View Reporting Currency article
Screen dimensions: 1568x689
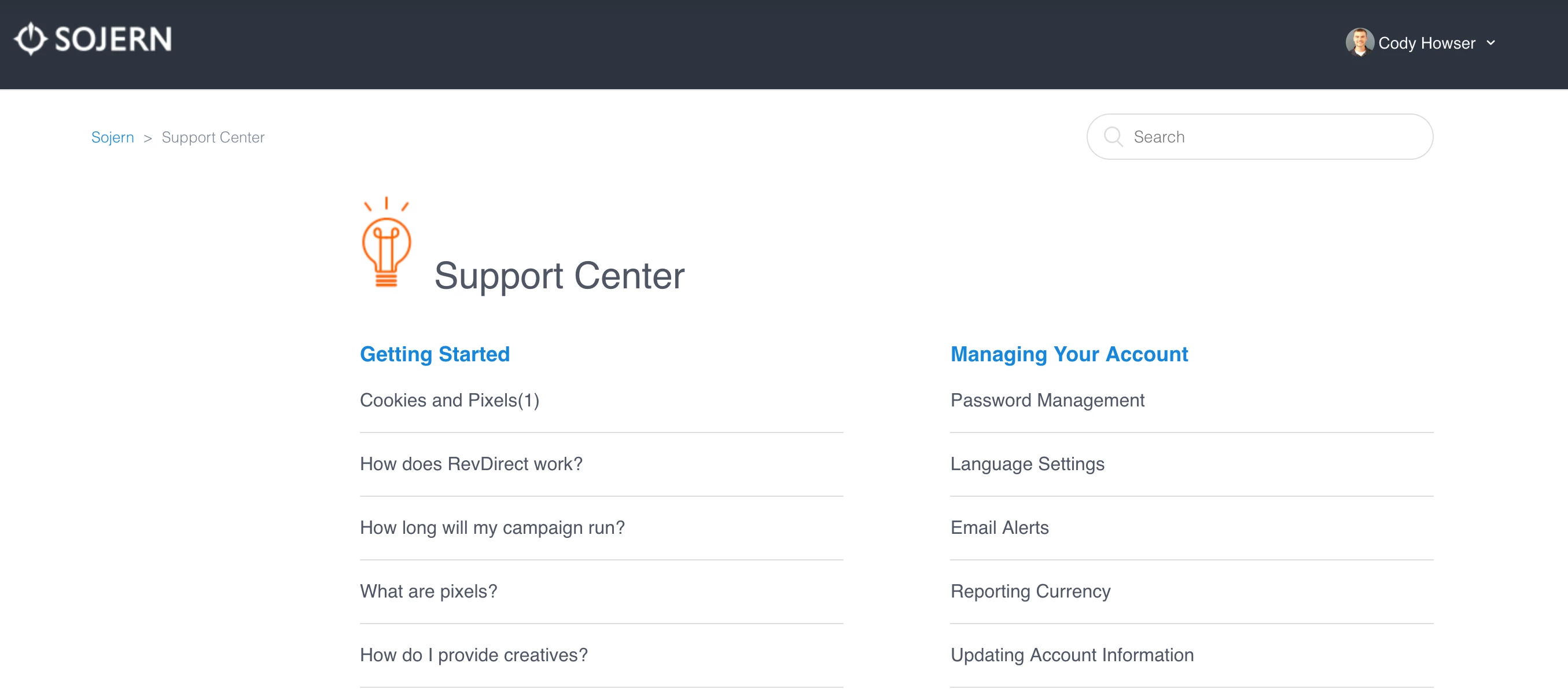(1030, 591)
